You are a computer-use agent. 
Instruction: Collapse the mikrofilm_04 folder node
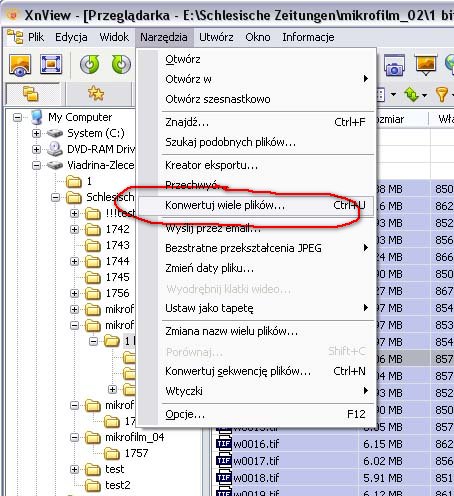point(75,437)
